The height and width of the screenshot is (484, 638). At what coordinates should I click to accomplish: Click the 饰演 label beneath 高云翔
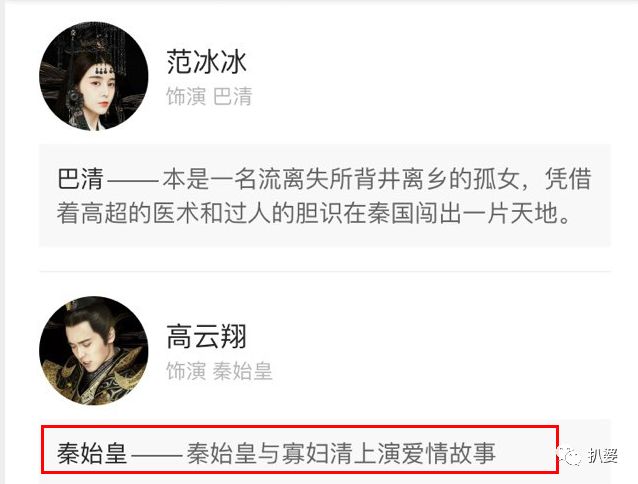[x=186, y=371]
